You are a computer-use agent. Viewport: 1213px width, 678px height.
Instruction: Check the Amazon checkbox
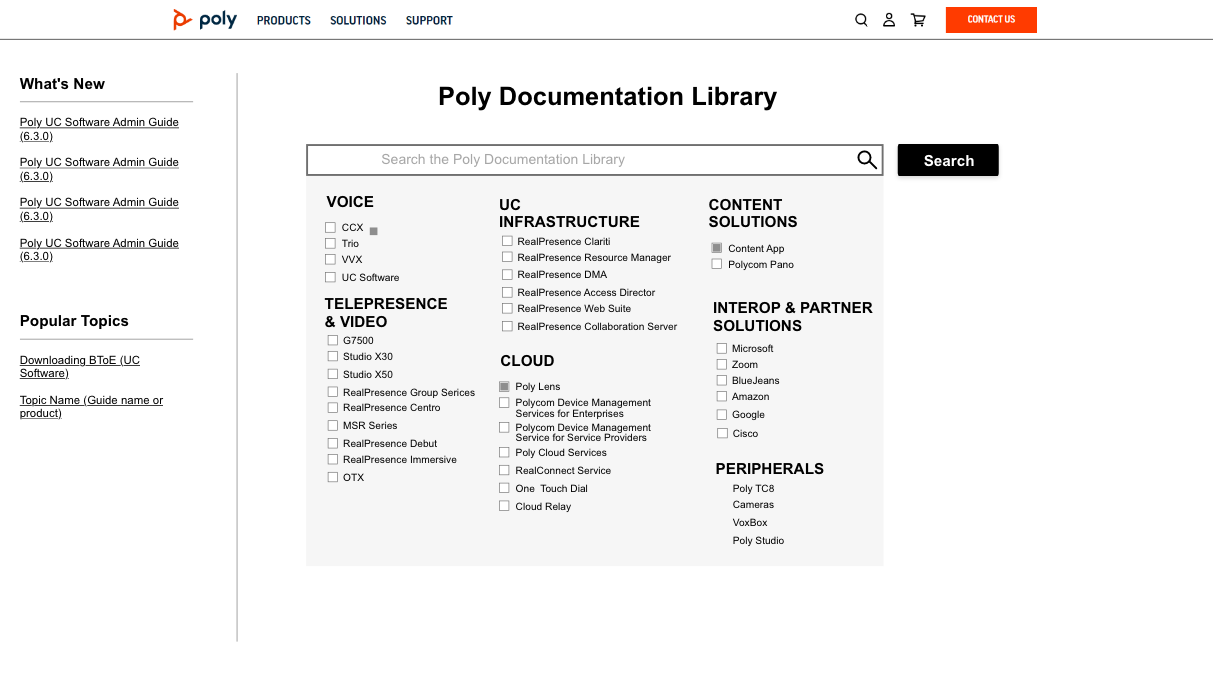click(x=721, y=396)
